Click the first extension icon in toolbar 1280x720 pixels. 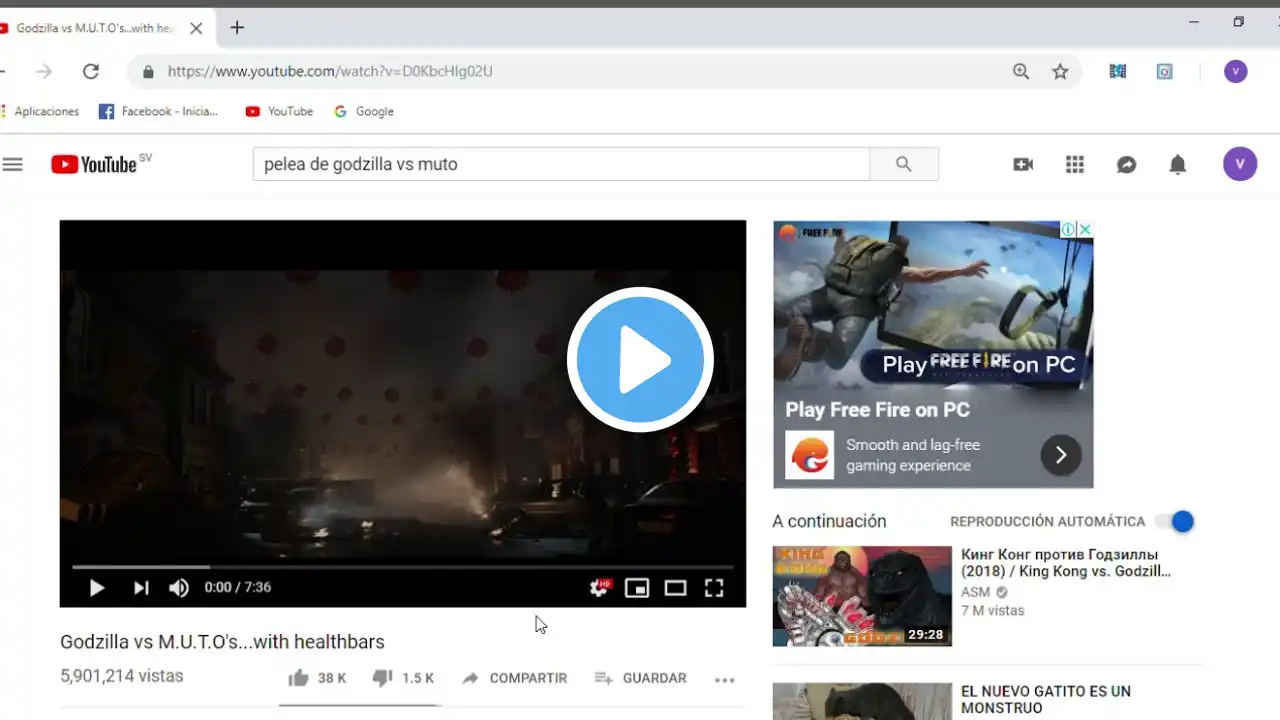[1118, 71]
